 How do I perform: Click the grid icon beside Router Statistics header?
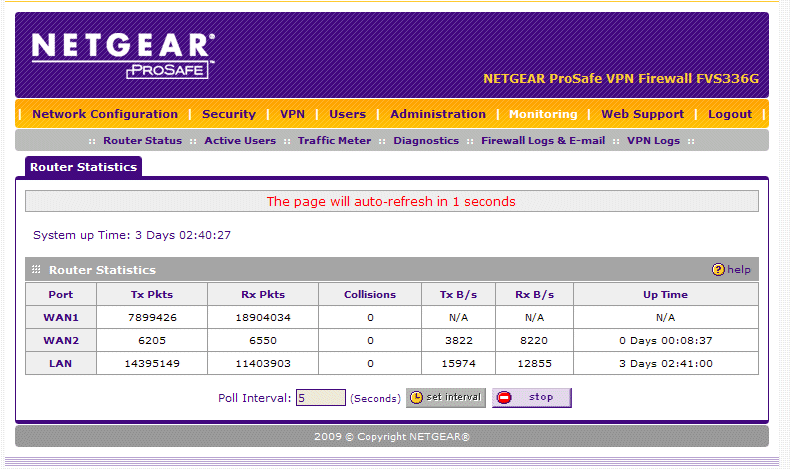click(36, 270)
